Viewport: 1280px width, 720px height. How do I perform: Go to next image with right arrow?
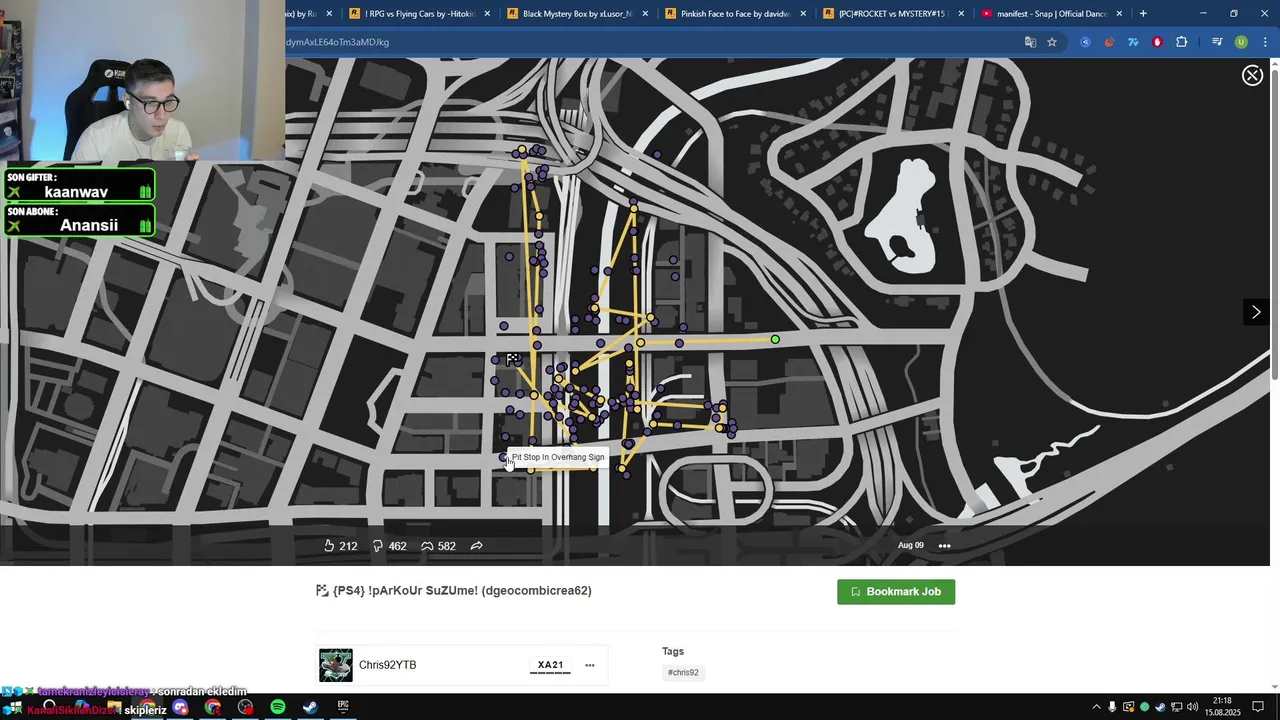point(1256,312)
